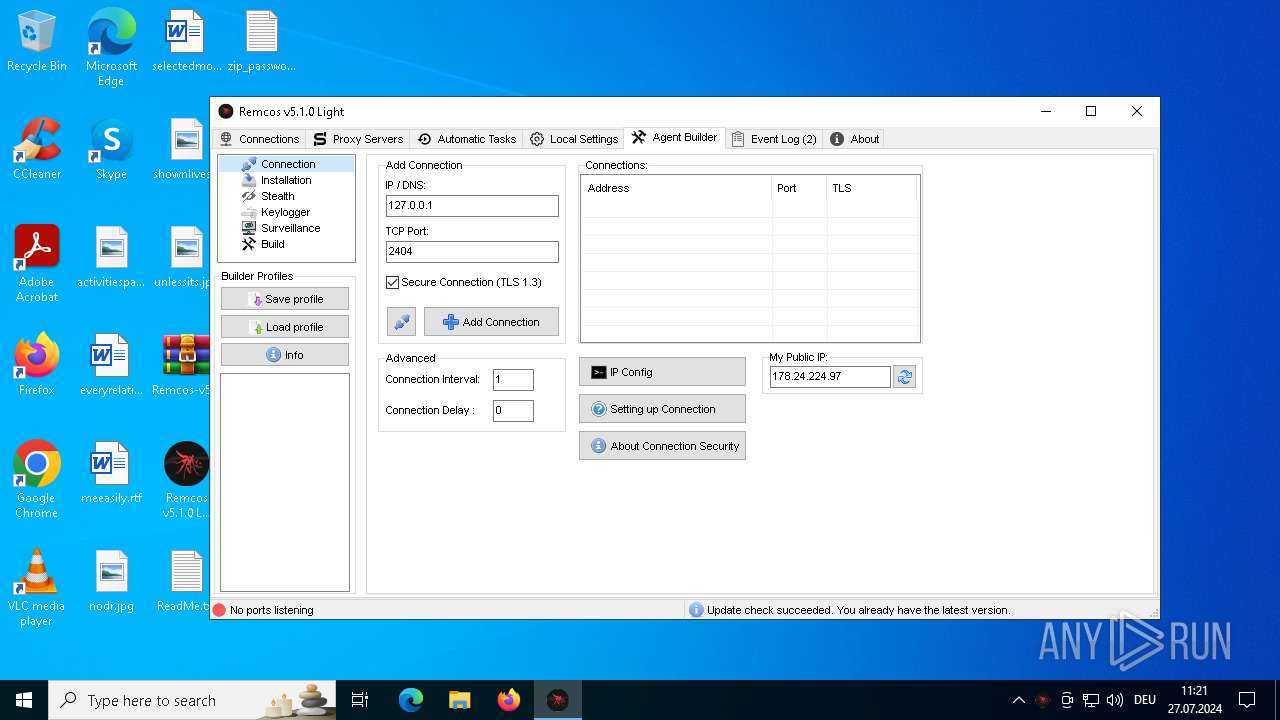Open the Automatic Tasks tab
Viewport: 1280px width, 720px height.
tap(467, 139)
